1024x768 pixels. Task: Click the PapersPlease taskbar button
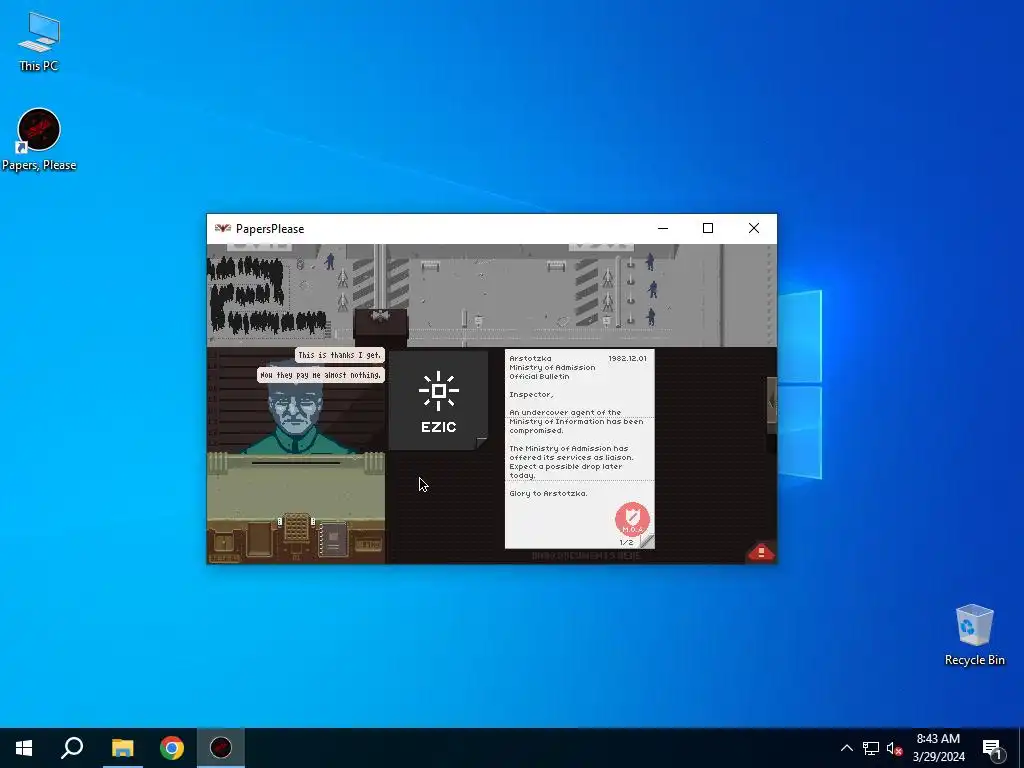(x=221, y=748)
